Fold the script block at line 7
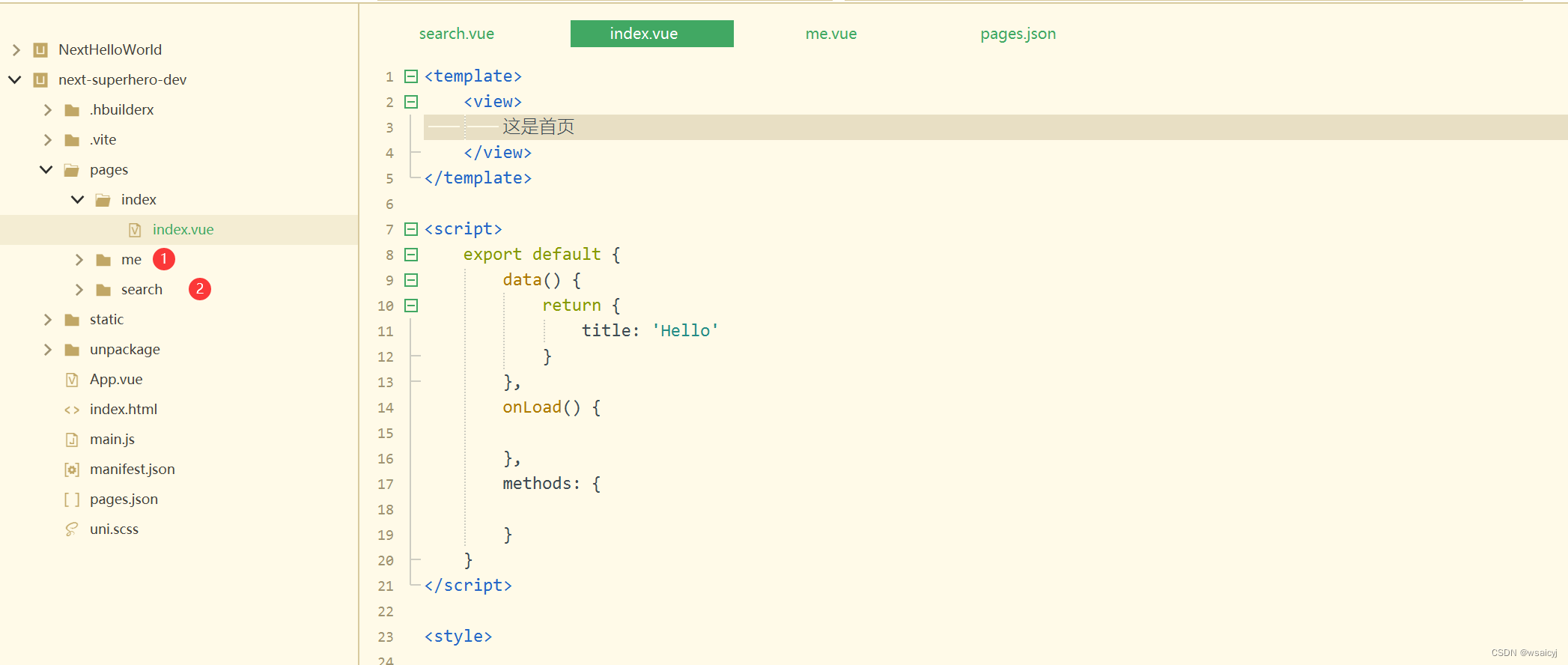 [411, 229]
